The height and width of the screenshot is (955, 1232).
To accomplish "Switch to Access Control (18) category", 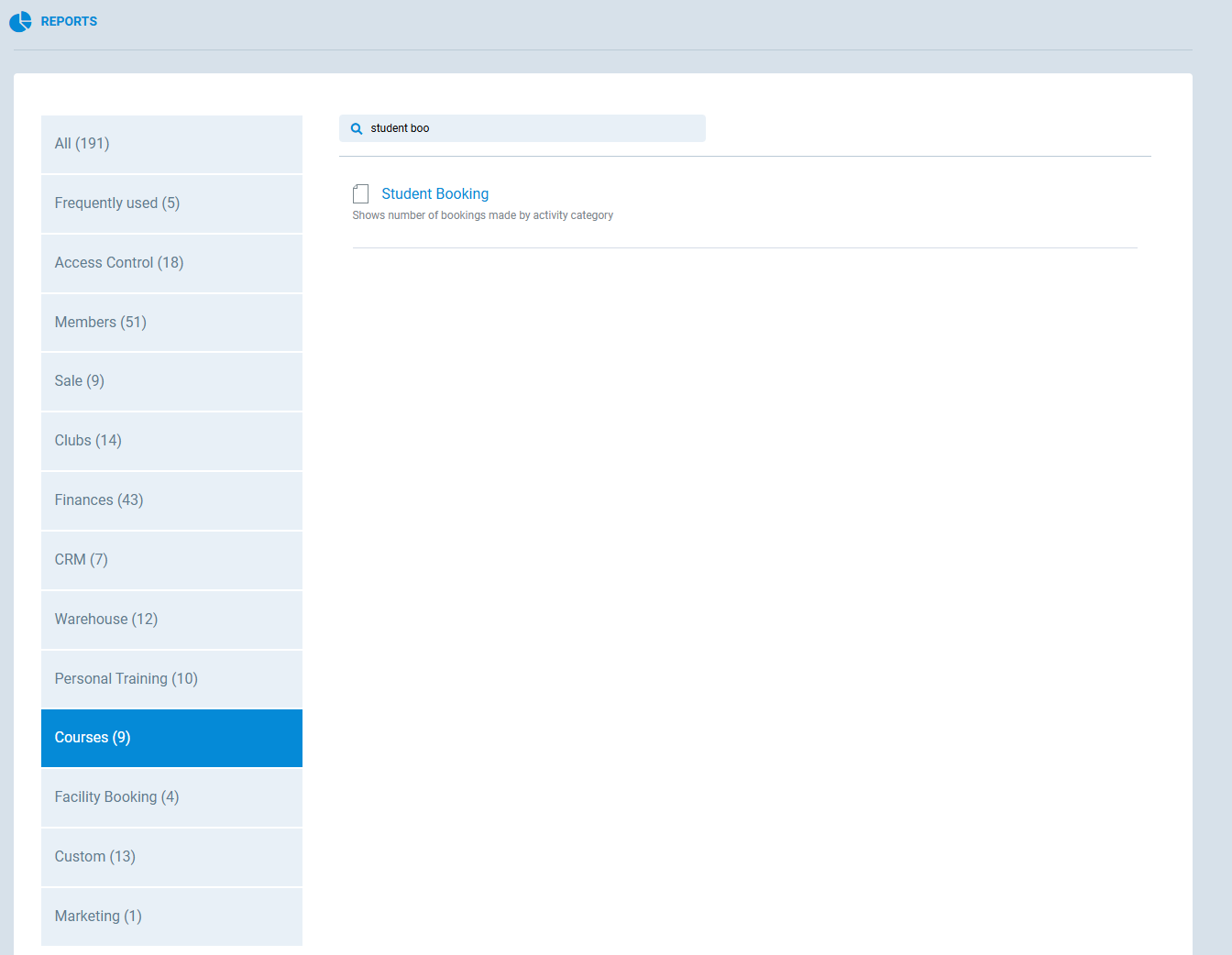I will 171,263.
